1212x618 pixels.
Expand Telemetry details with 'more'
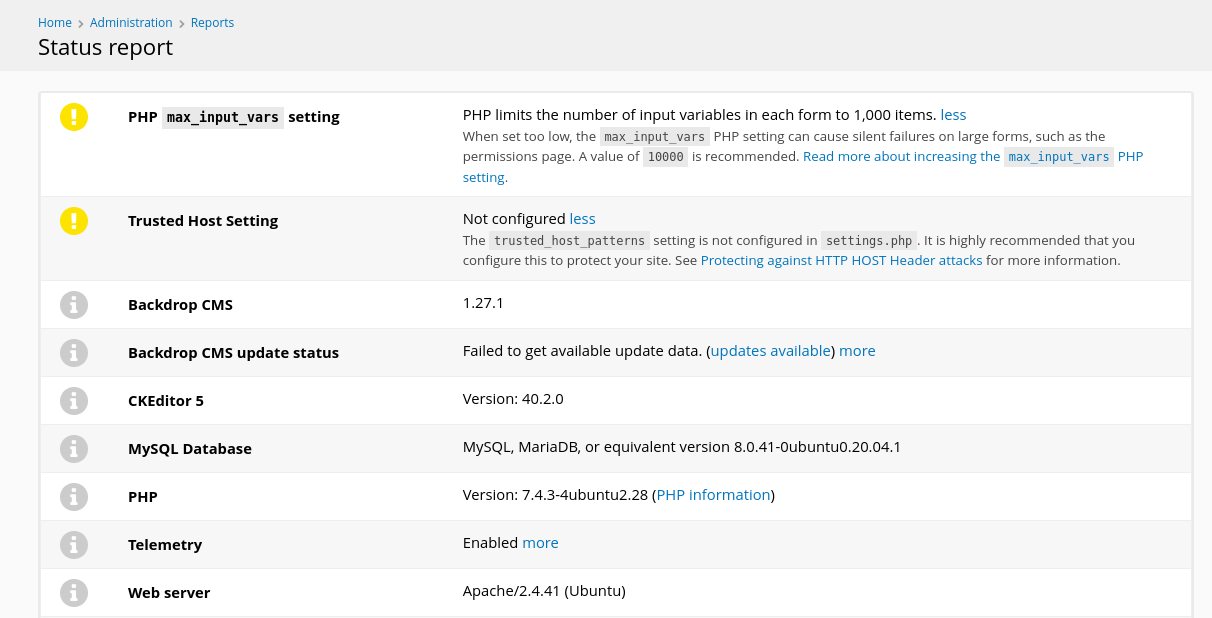[x=540, y=543]
